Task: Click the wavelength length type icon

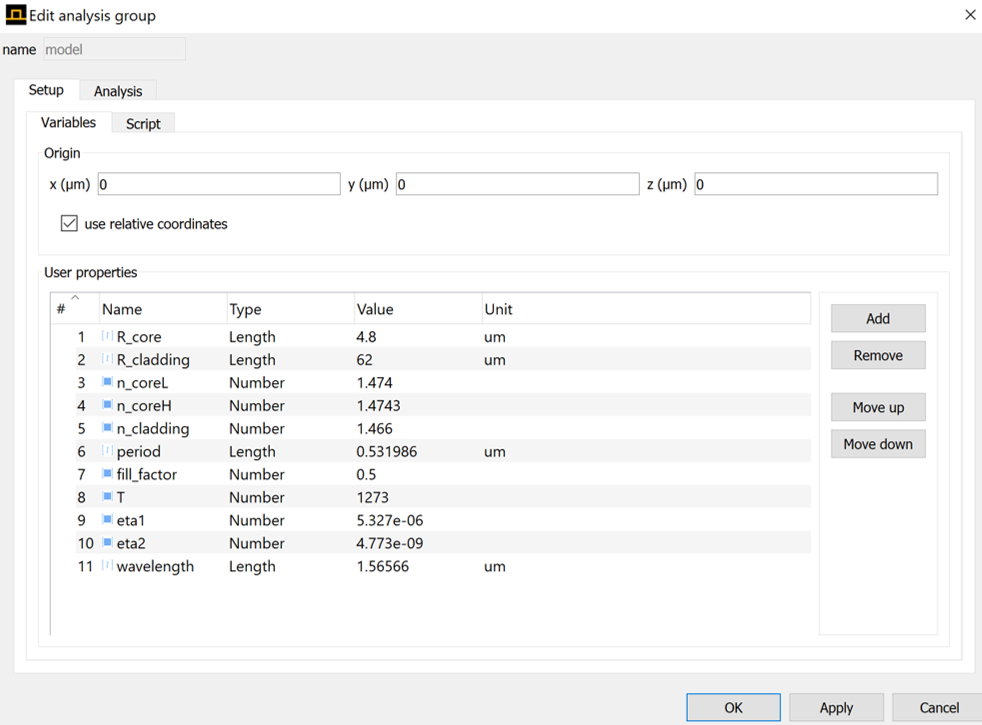Action: point(107,566)
